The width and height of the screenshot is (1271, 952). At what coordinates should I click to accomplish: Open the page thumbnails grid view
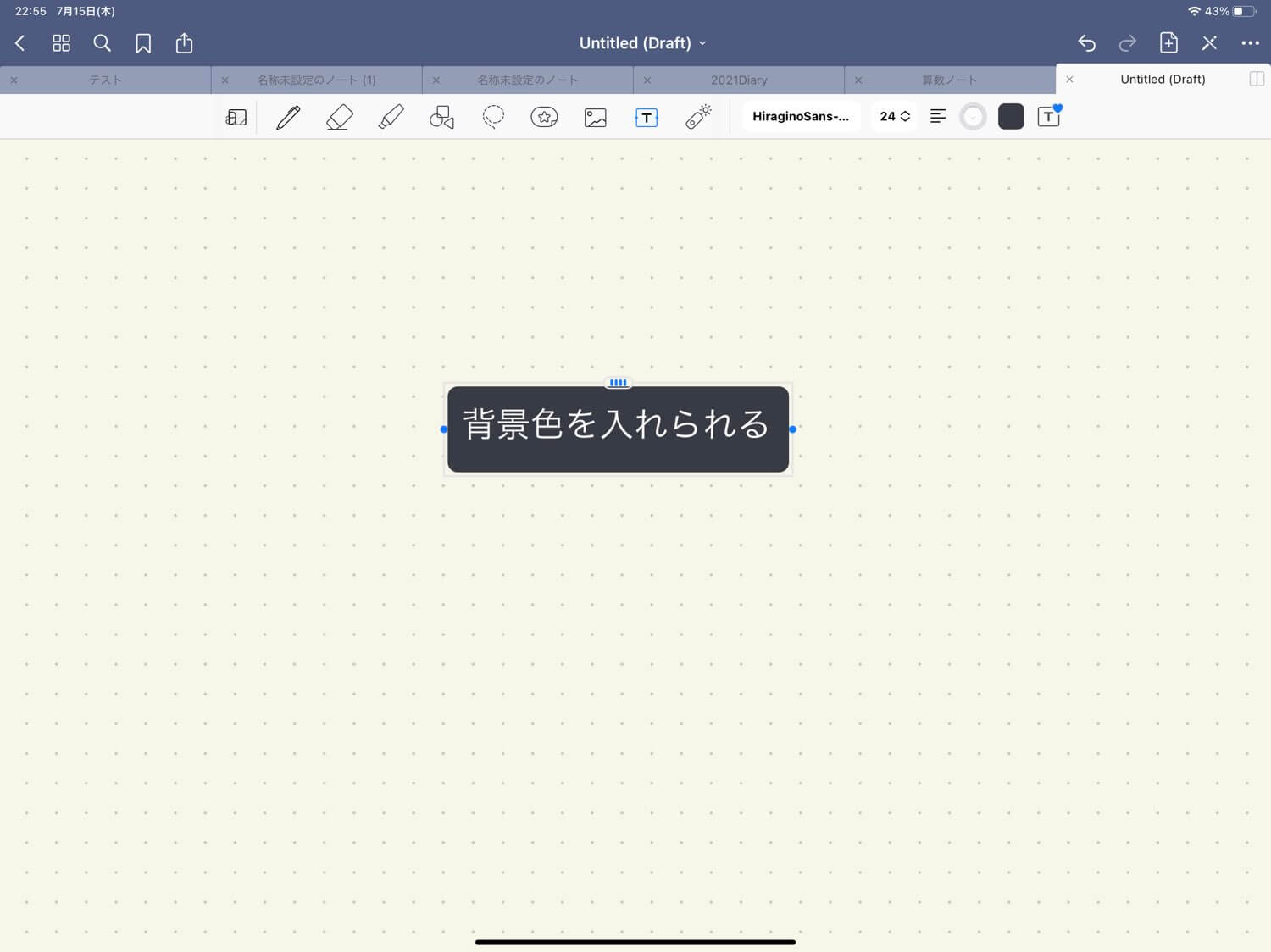61,43
